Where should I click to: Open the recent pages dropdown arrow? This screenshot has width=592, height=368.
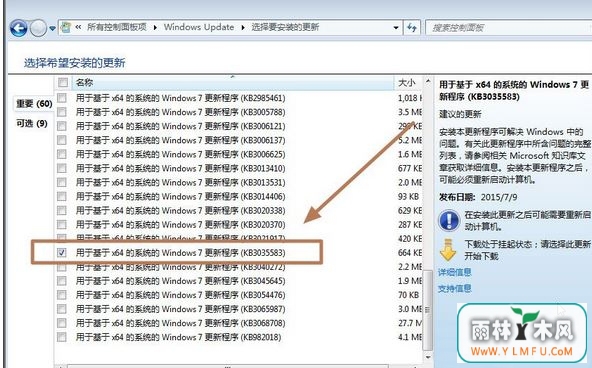coord(52,28)
